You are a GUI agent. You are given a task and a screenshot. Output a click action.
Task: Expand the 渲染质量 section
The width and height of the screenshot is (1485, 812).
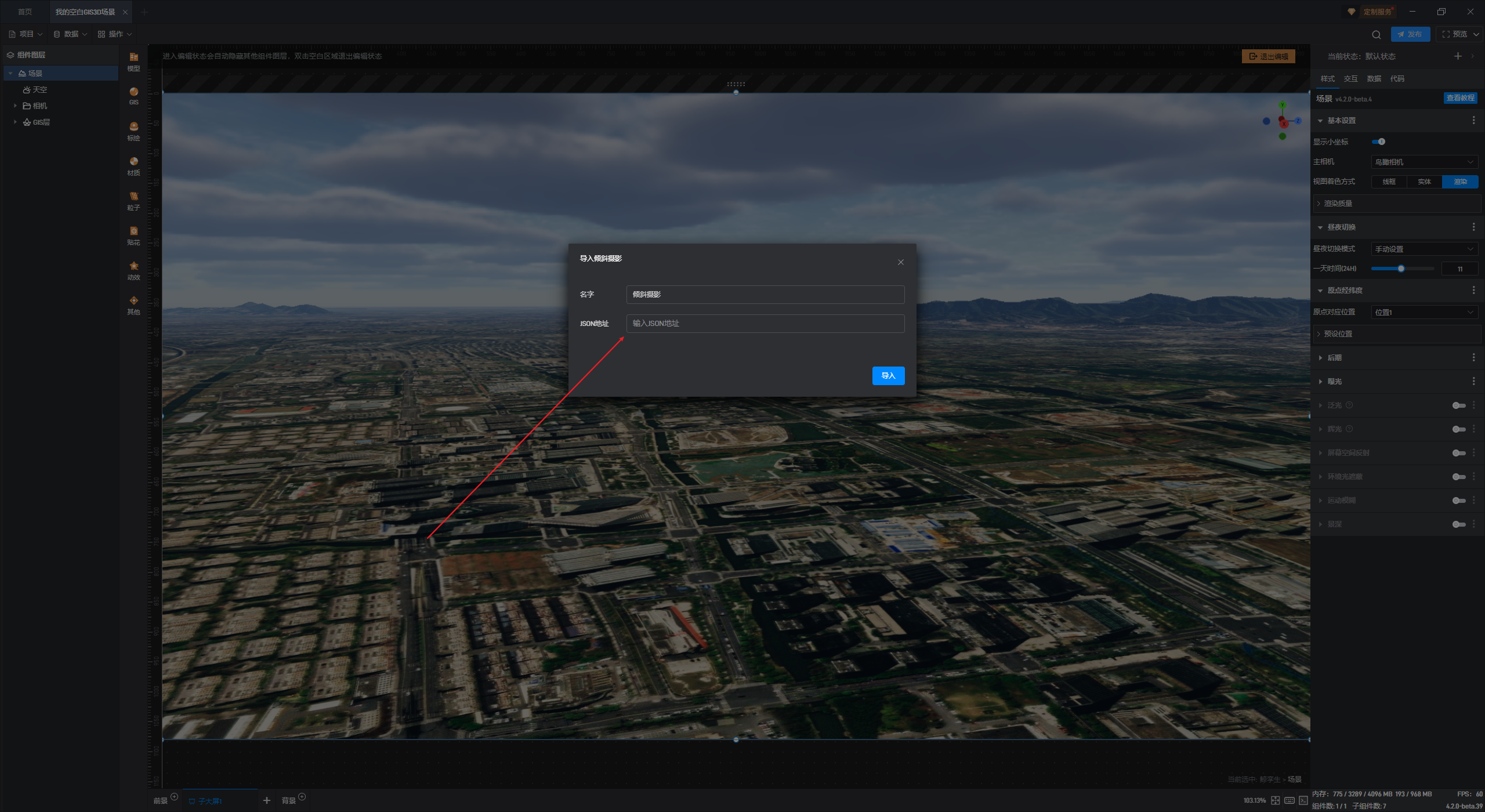click(1338, 204)
